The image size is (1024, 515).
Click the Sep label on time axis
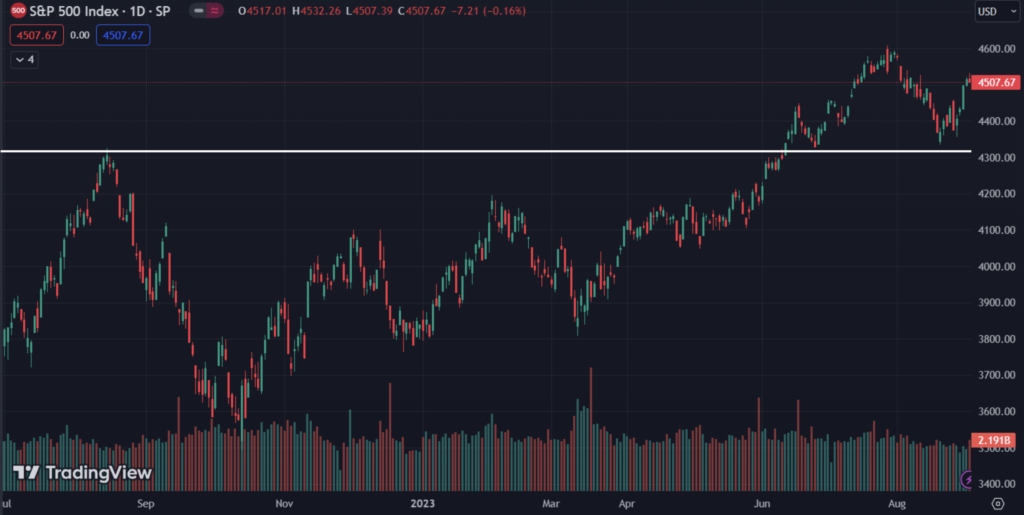pos(146,504)
